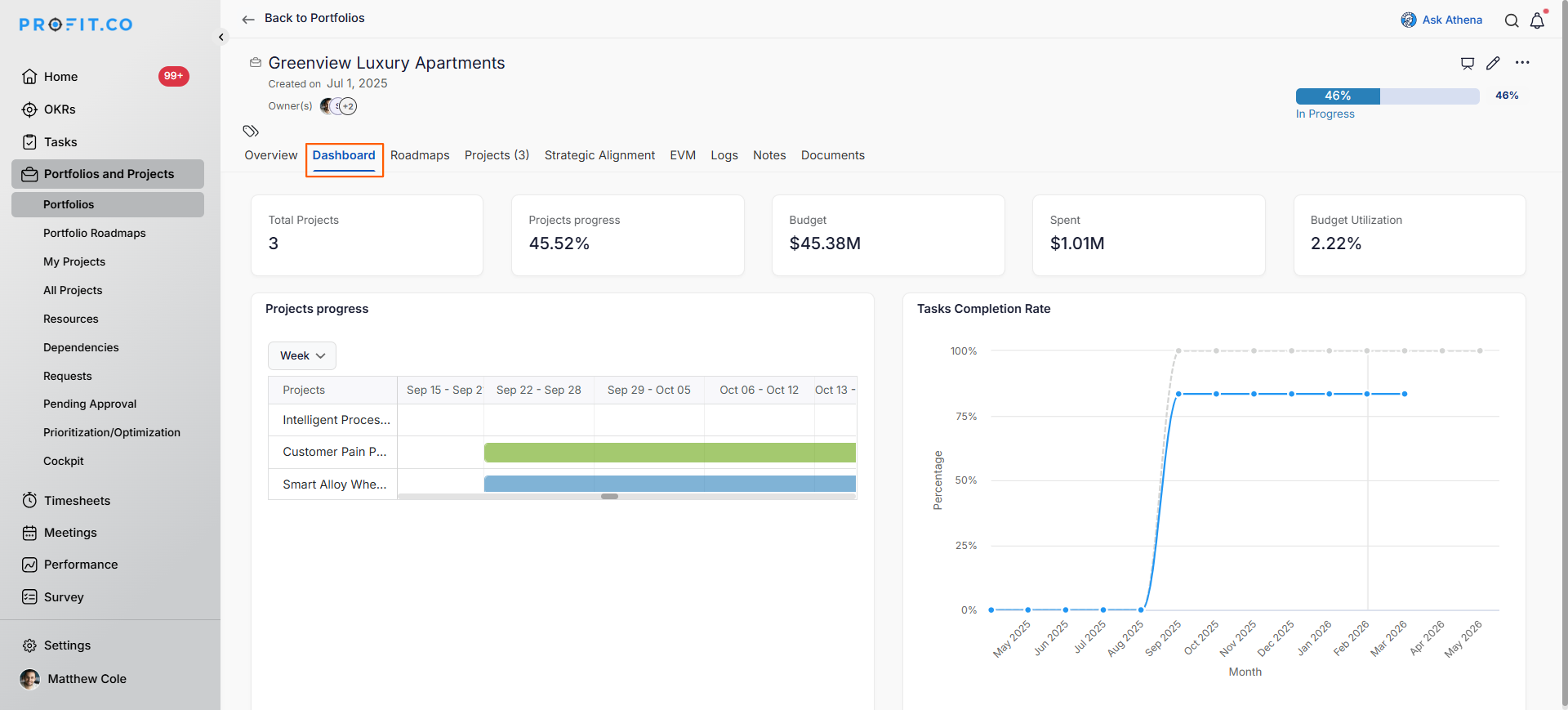Screen dimensions: 1568x710
Task: Select the green Customer Pain project bar
Action: (670, 453)
